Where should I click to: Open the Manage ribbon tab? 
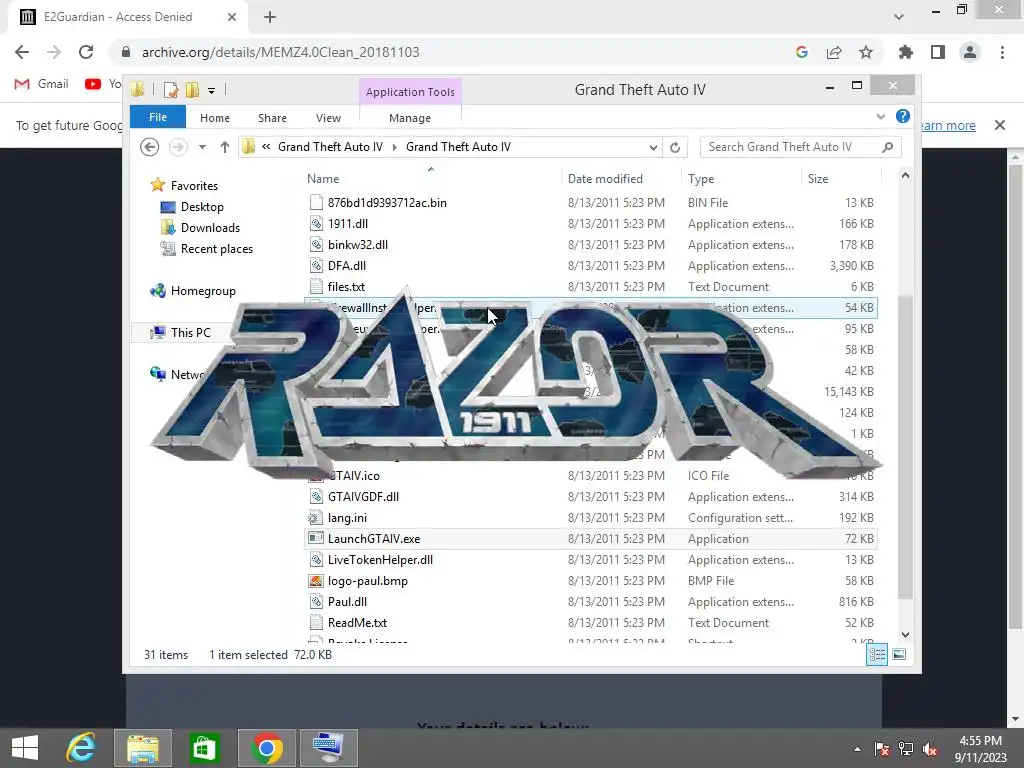pyautogui.click(x=409, y=118)
